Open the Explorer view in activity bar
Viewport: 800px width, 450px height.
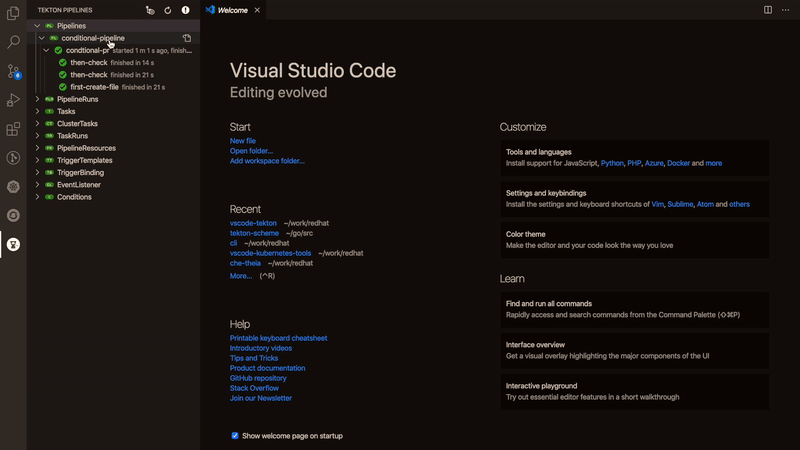tap(13, 13)
